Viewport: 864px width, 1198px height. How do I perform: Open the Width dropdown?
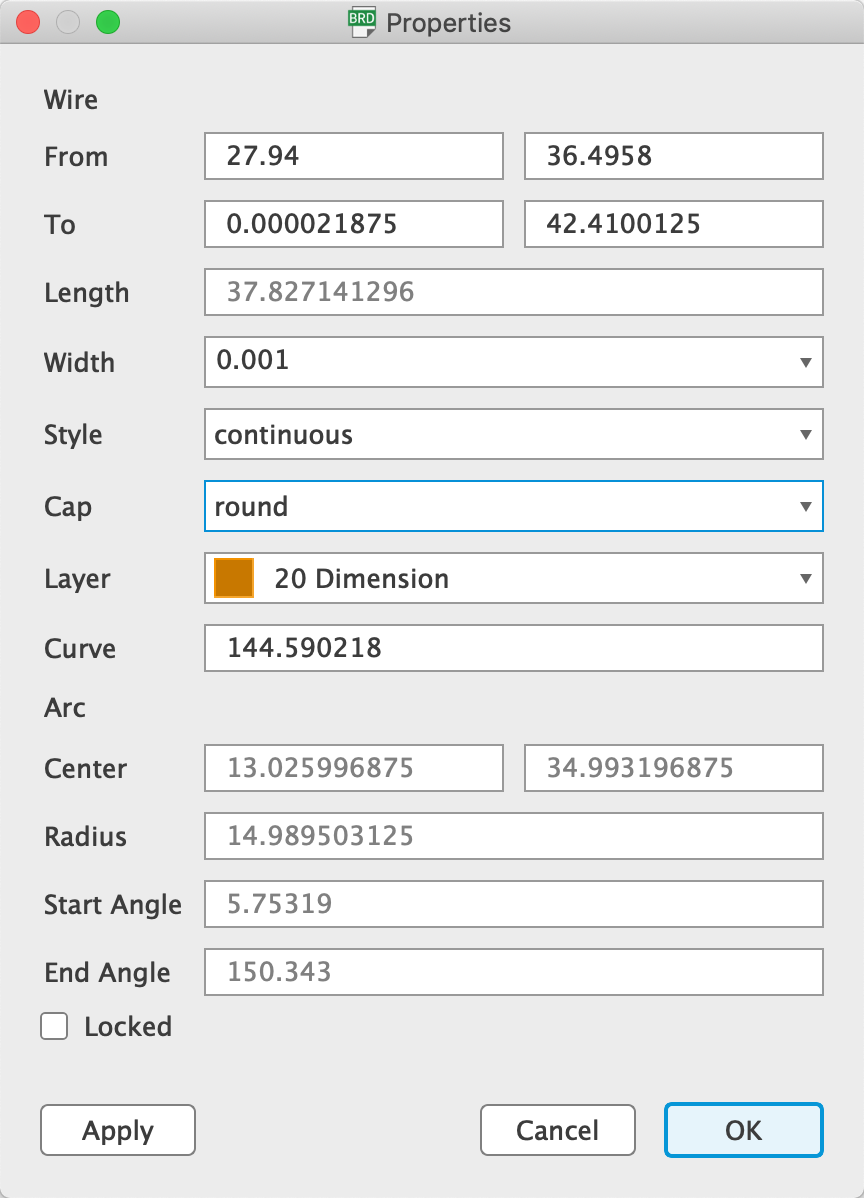pyautogui.click(x=513, y=362)
